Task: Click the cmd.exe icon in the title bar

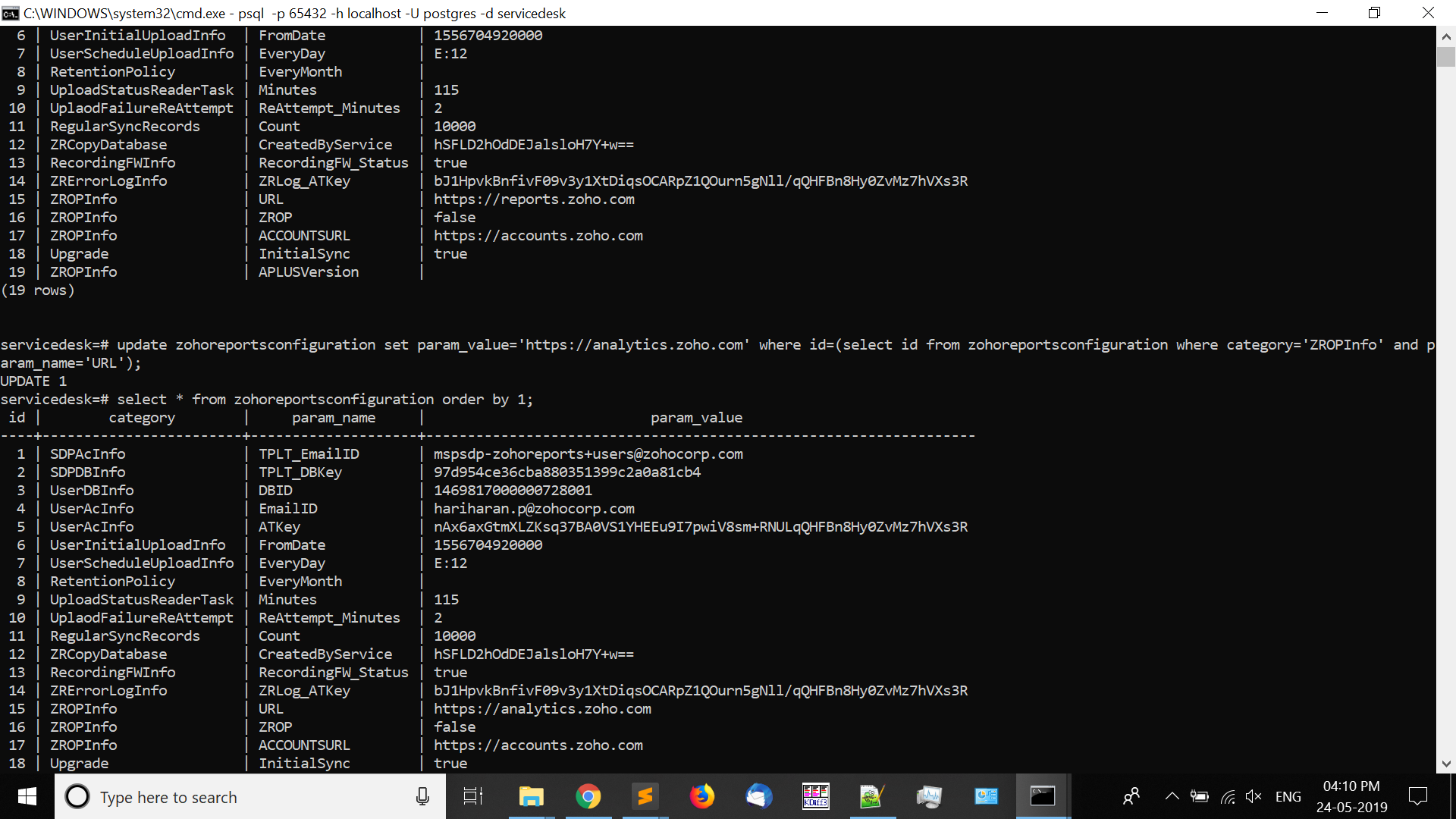Action: tap(11, 13)
